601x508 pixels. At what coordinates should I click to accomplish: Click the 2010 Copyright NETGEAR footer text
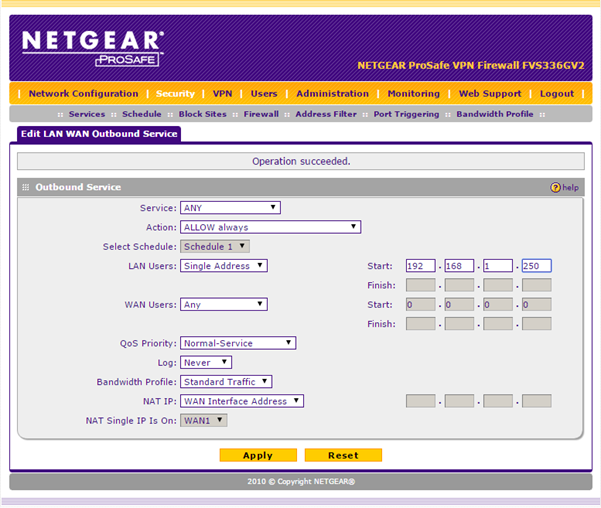(301, 482)
